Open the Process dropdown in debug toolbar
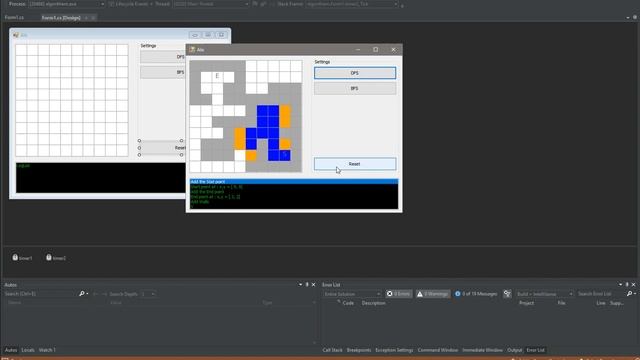640x360 pixels. point(67,4)
